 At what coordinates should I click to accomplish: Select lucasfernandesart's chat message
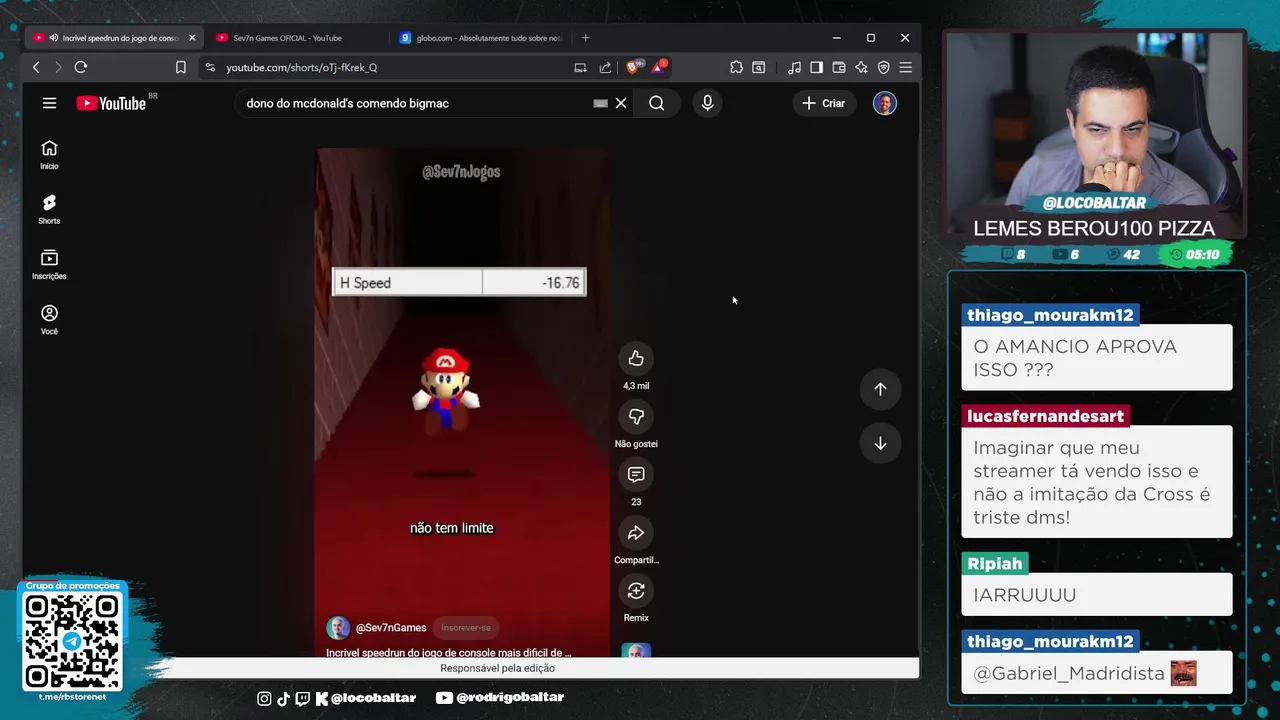[1097, 482]
